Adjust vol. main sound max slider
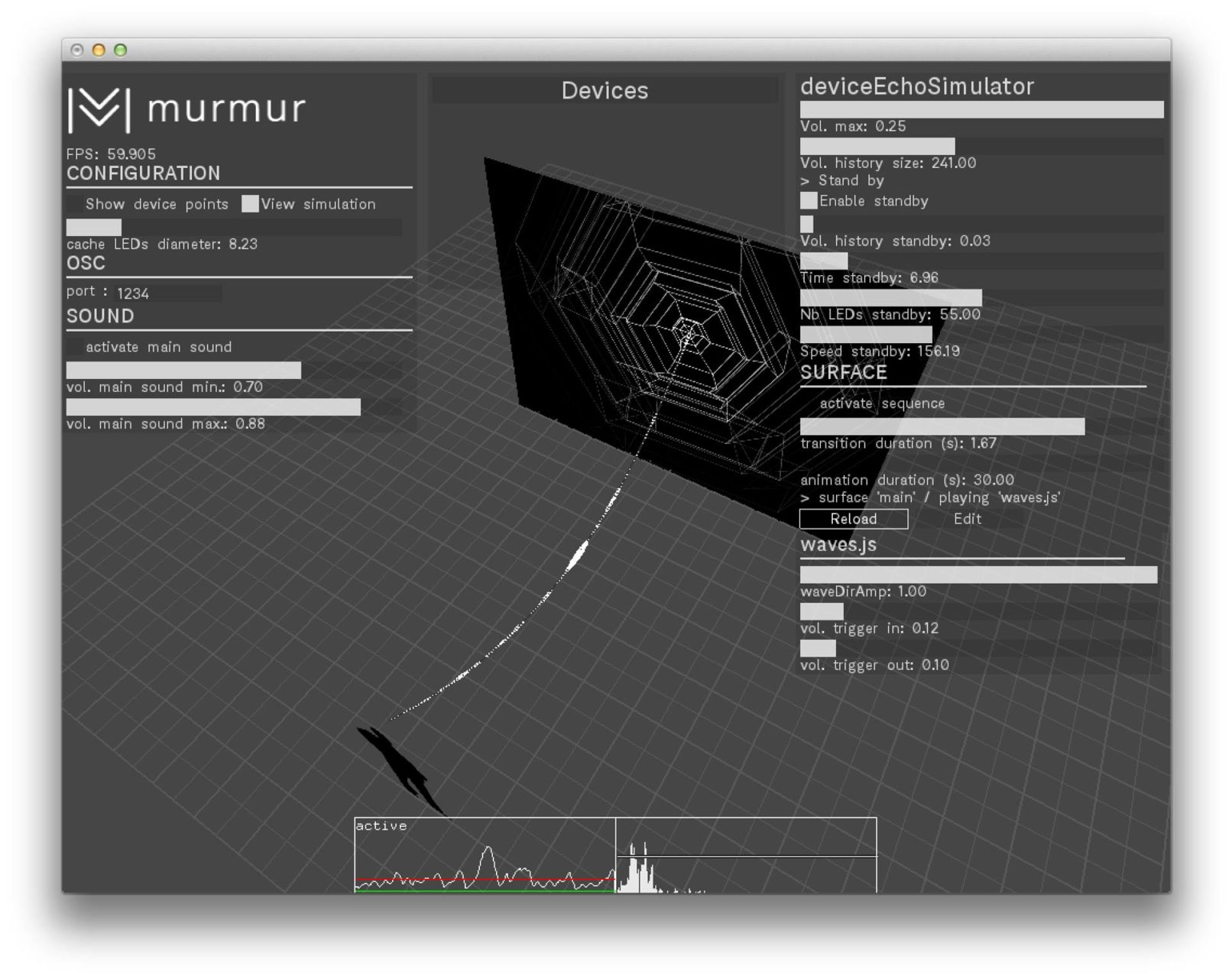This screenshot has width=1232, height=978. click(233, 407)
